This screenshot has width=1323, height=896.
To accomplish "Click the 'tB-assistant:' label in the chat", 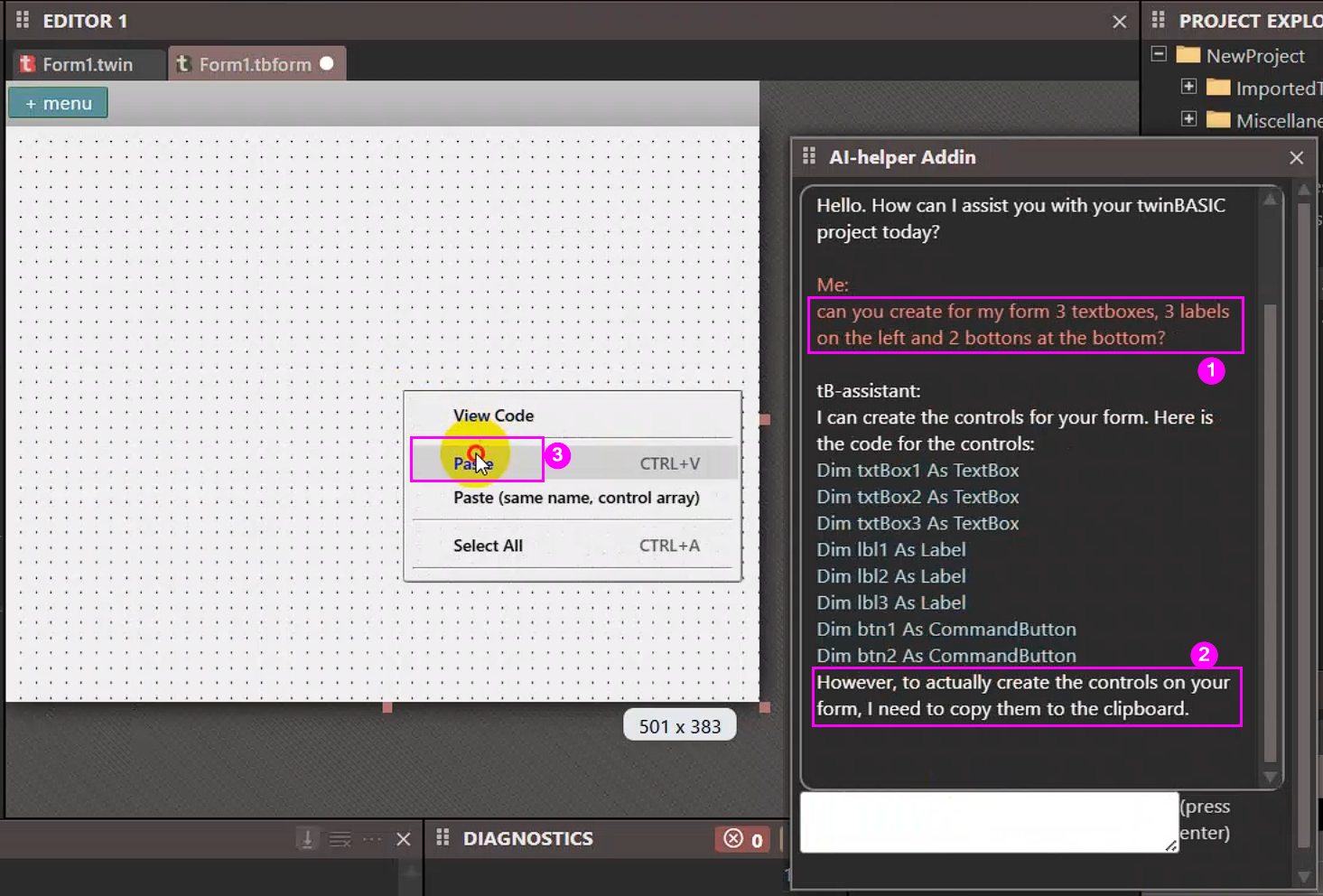I will pos(869,391).
